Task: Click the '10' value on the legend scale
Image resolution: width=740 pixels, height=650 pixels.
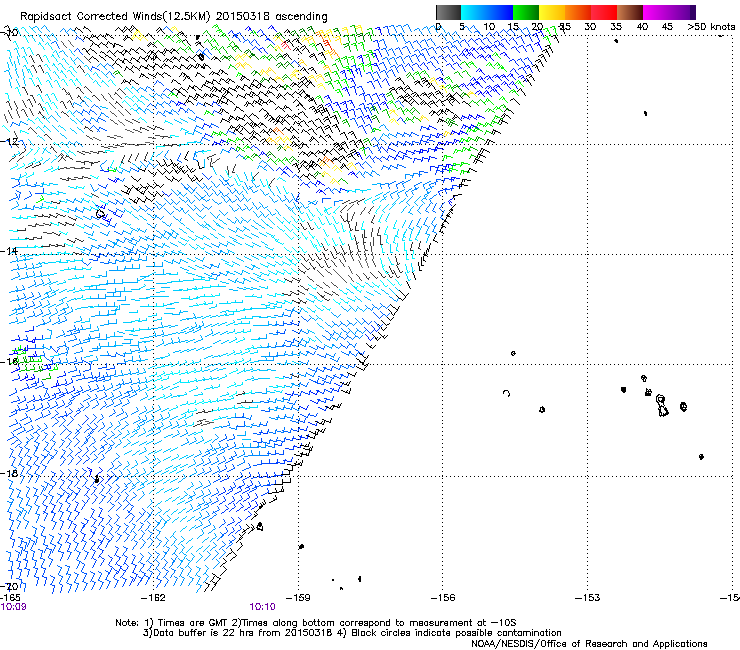Action: (x=489, y=27)
